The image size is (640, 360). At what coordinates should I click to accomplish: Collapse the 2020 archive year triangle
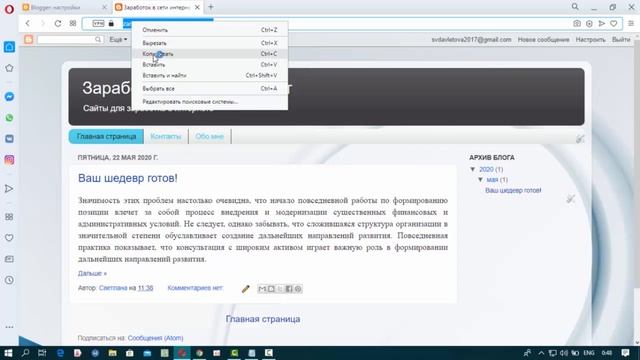click(x=473, y=169)
